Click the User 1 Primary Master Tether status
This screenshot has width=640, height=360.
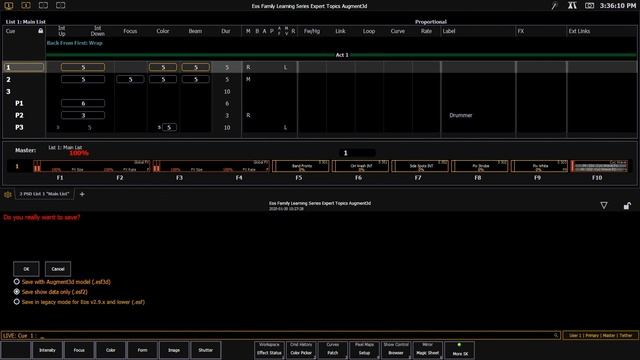(600, 336)
